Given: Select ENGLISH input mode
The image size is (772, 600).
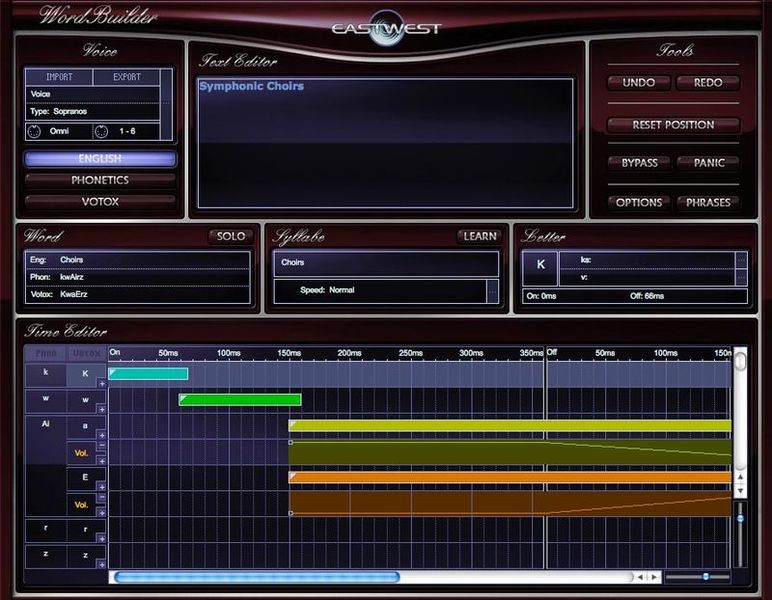Looking at the screenshot, I should point(100,158).
